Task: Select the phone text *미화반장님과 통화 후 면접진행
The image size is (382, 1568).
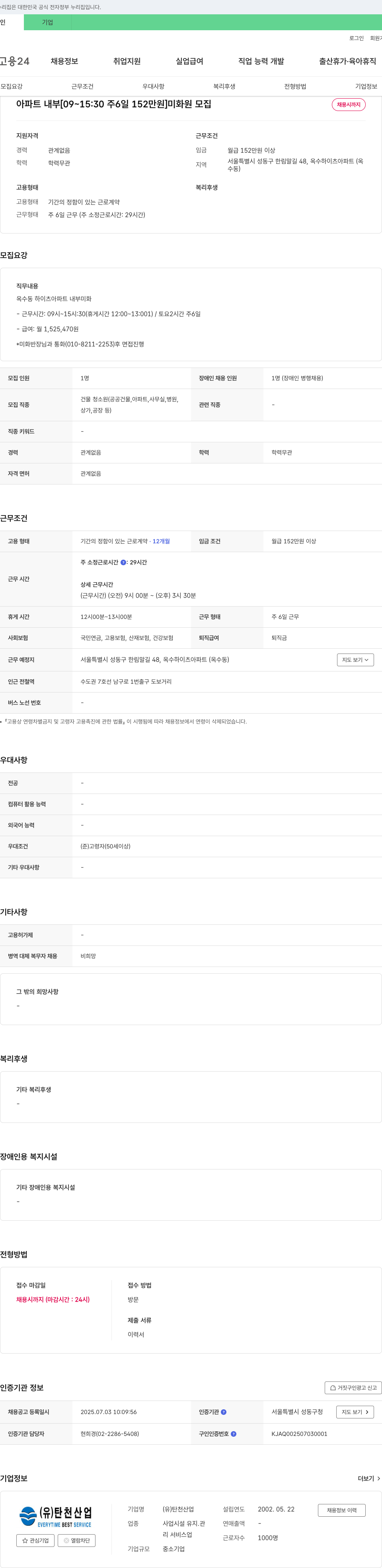Action: pos(80,344)
